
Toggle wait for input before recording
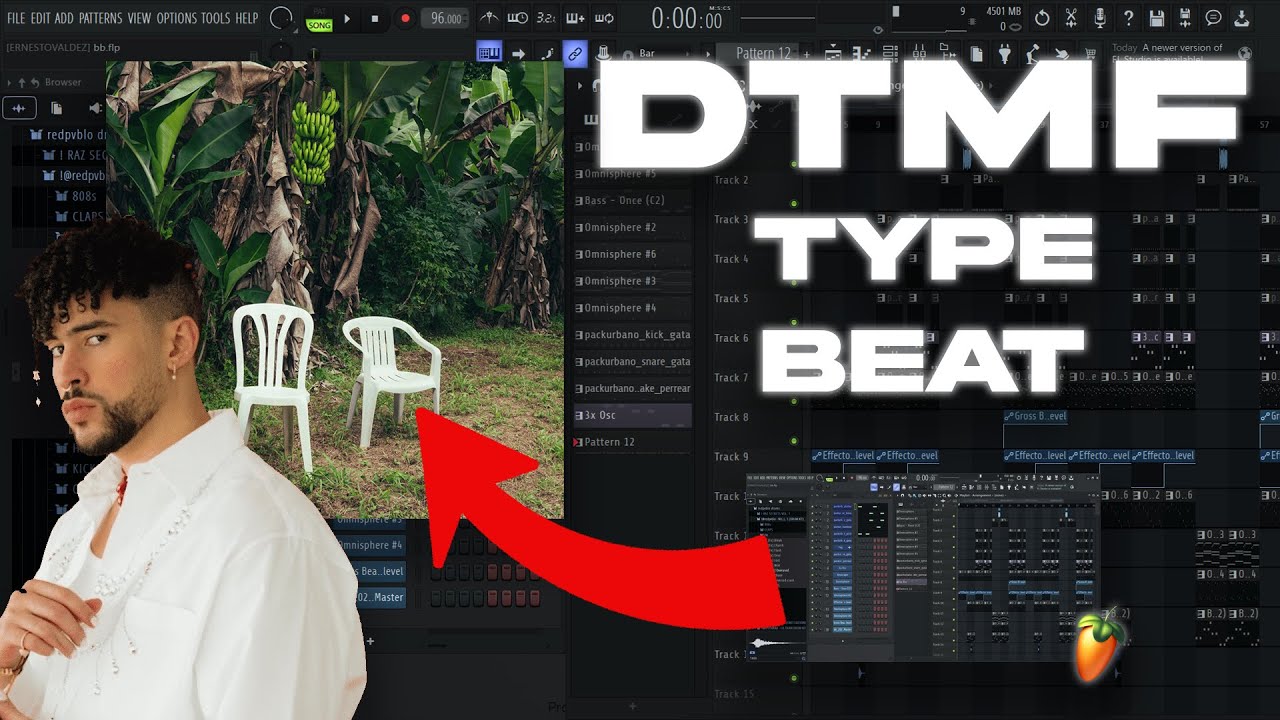(517, 17)
